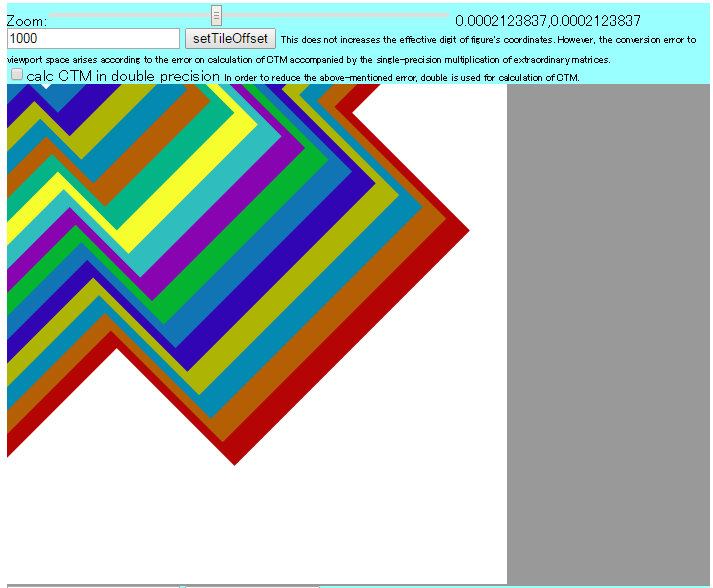Click the "calc CTM in double precision" label text

coord(123,76)
